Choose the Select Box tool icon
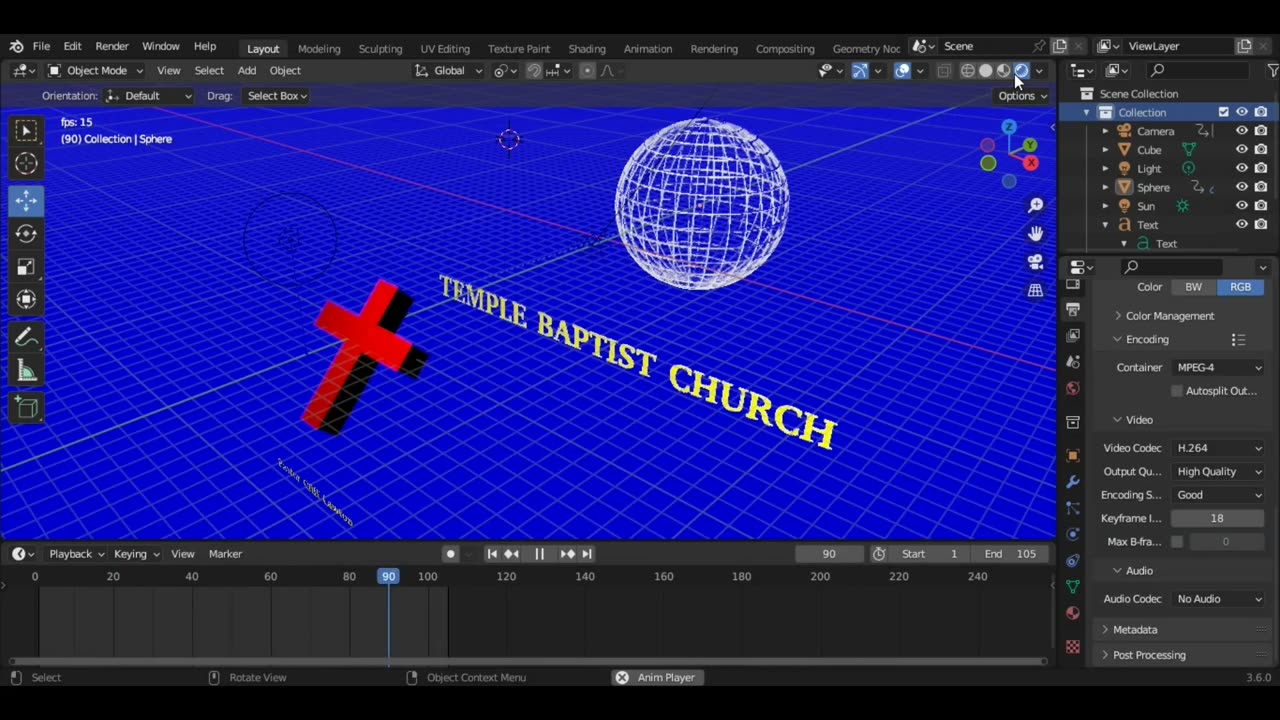The image size is (1280, 720). [x=26, y=131]
